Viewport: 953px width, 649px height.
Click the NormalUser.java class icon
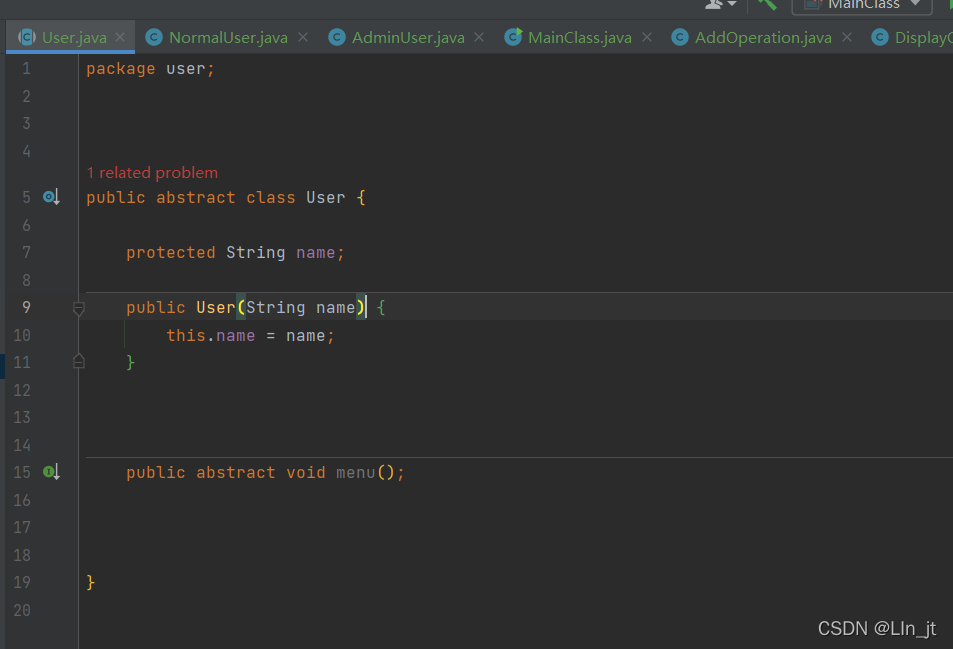pos(154,38)
